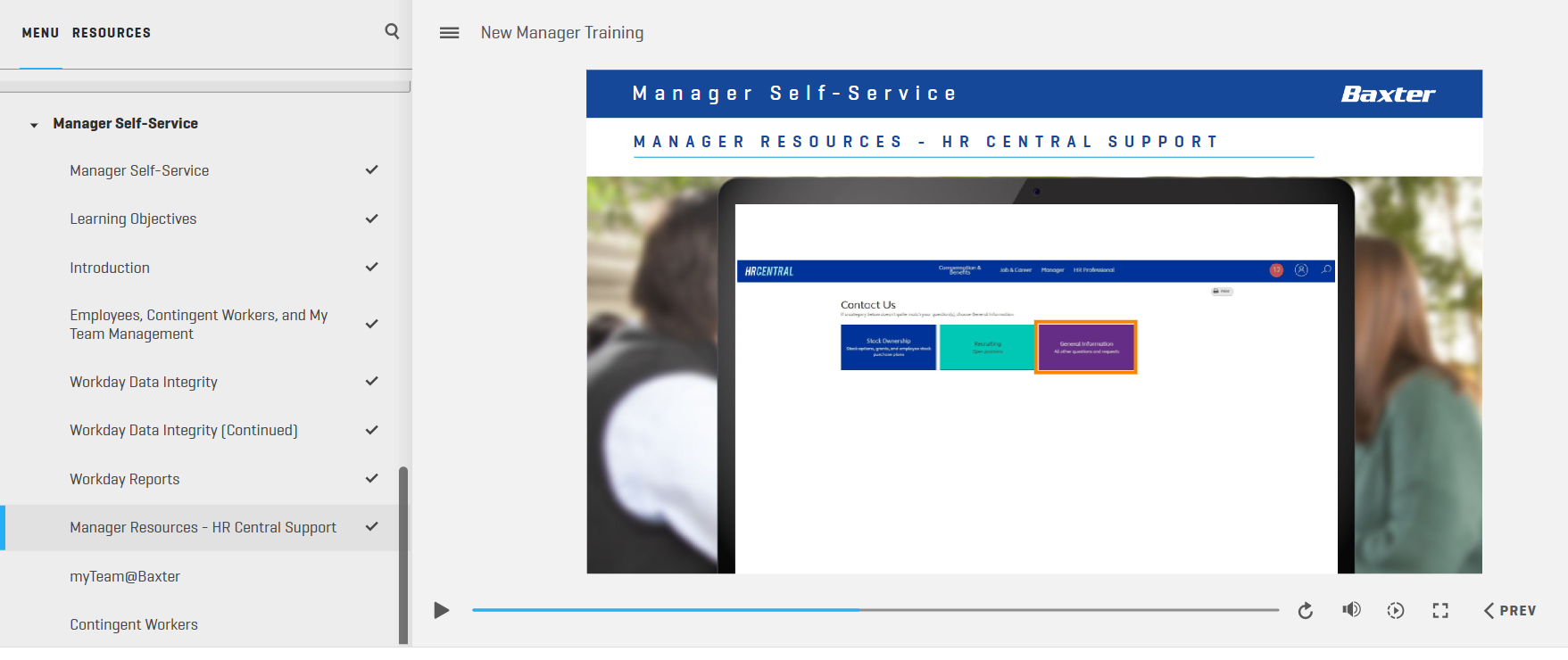Image resolution: width=1568 pixels, height=660 pixels.
Task: Click the playback progress seekbar
Action: [x=875, y=610]
